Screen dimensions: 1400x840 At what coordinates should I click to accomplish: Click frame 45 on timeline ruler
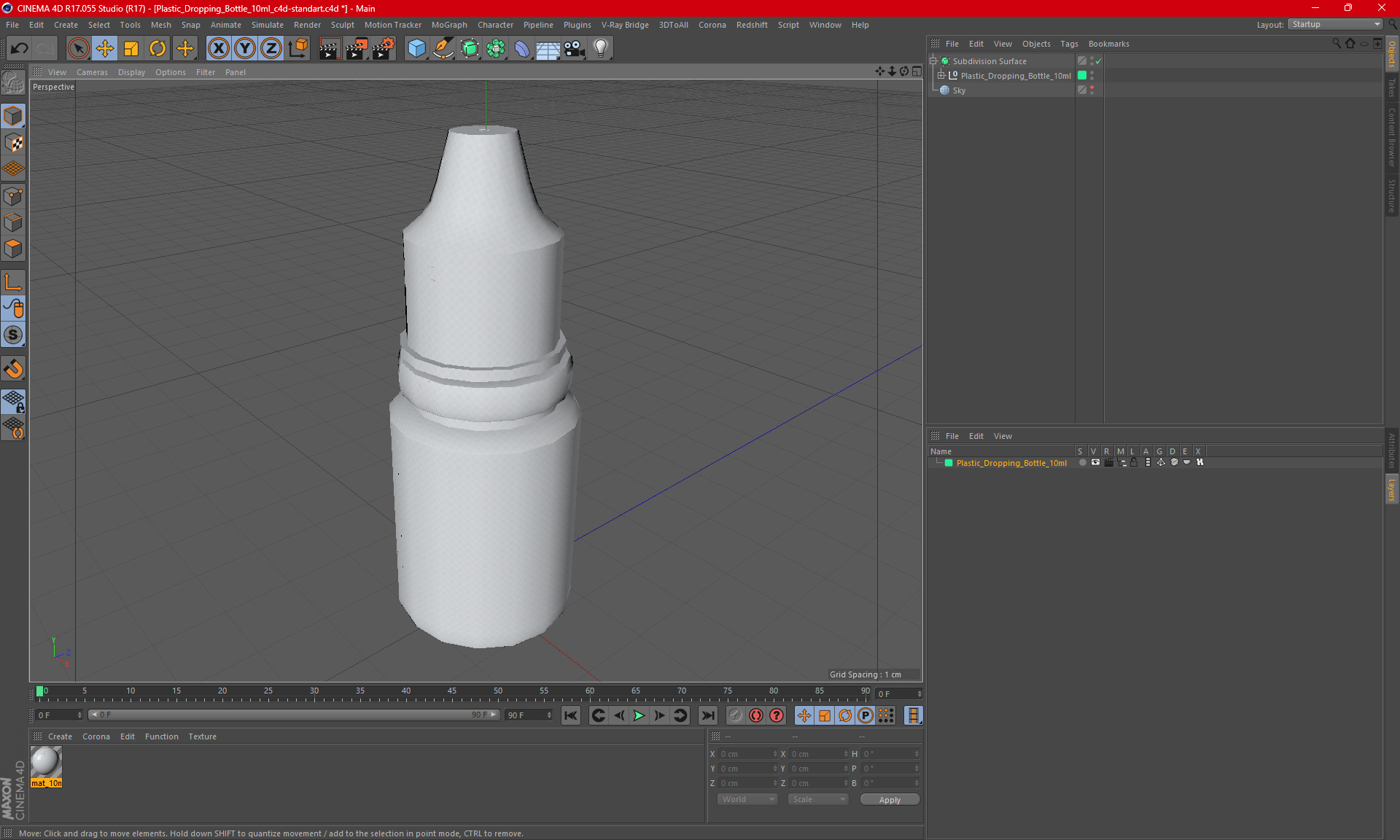(451, 692)
